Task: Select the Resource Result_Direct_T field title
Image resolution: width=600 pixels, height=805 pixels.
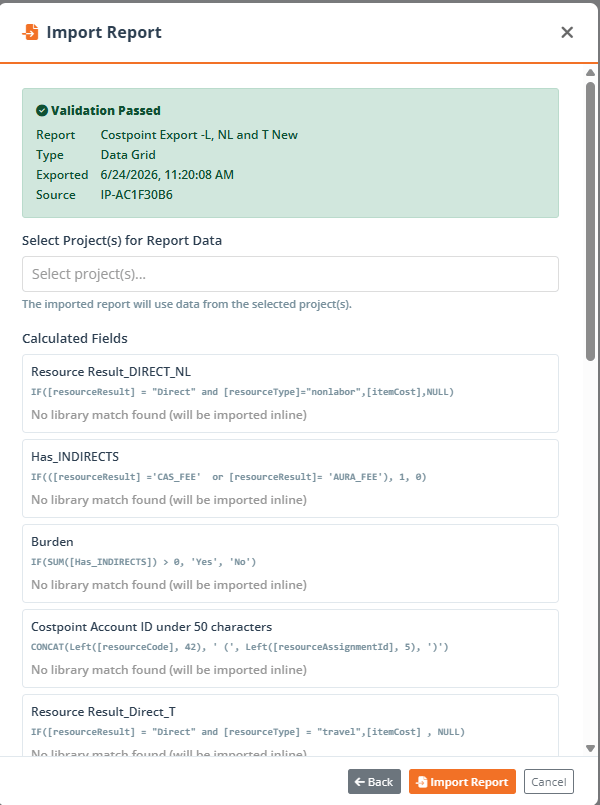Action: (x=103, y=712)
